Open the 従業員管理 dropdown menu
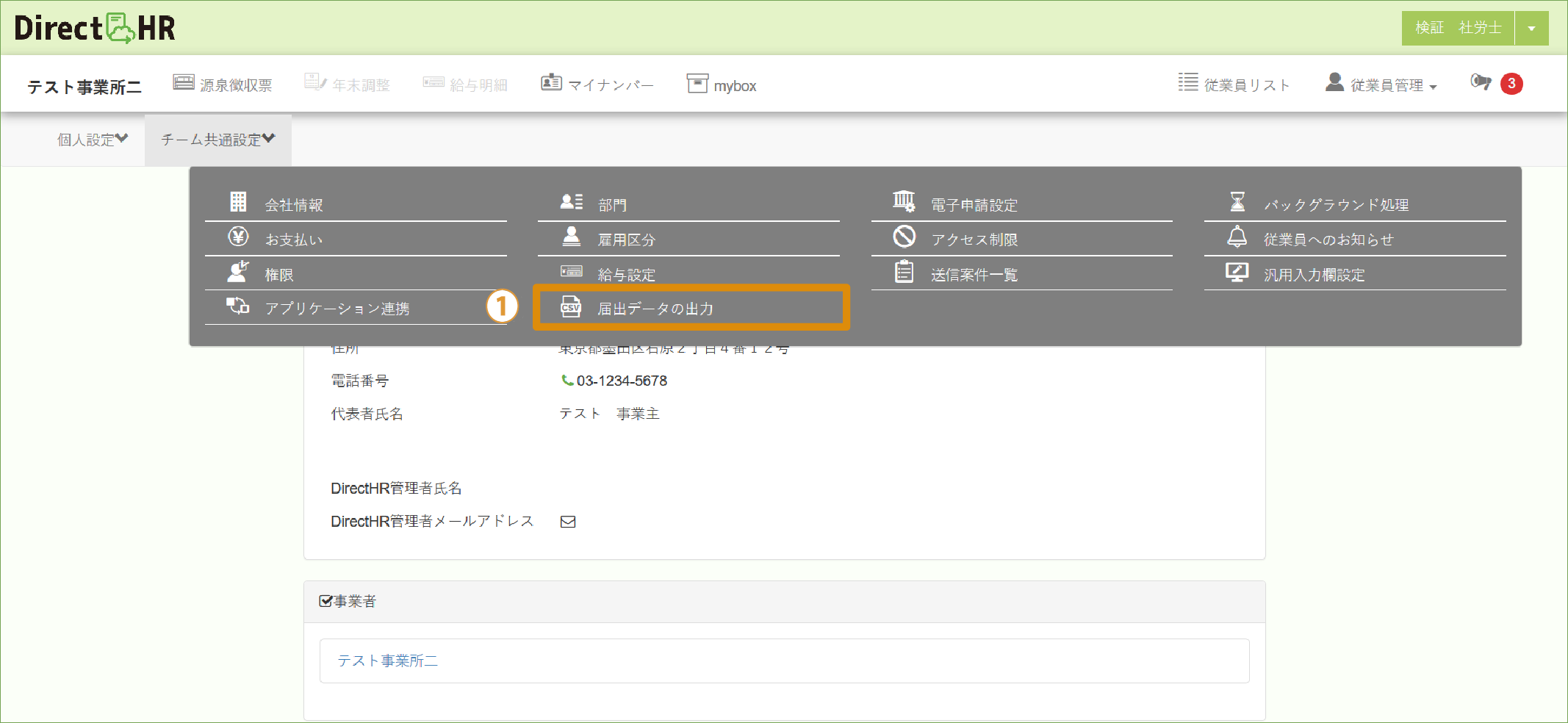The image size is (1568, 723). pos(1381,84)
